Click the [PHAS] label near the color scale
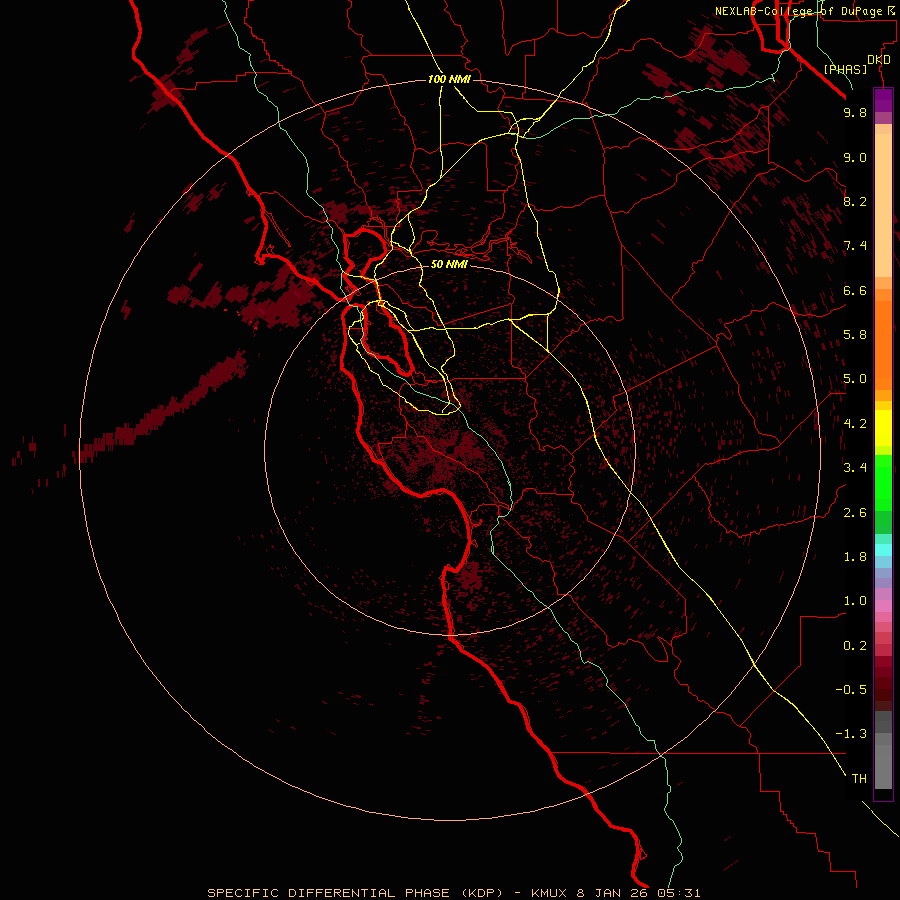900x900 pixels. pos(845,69)
